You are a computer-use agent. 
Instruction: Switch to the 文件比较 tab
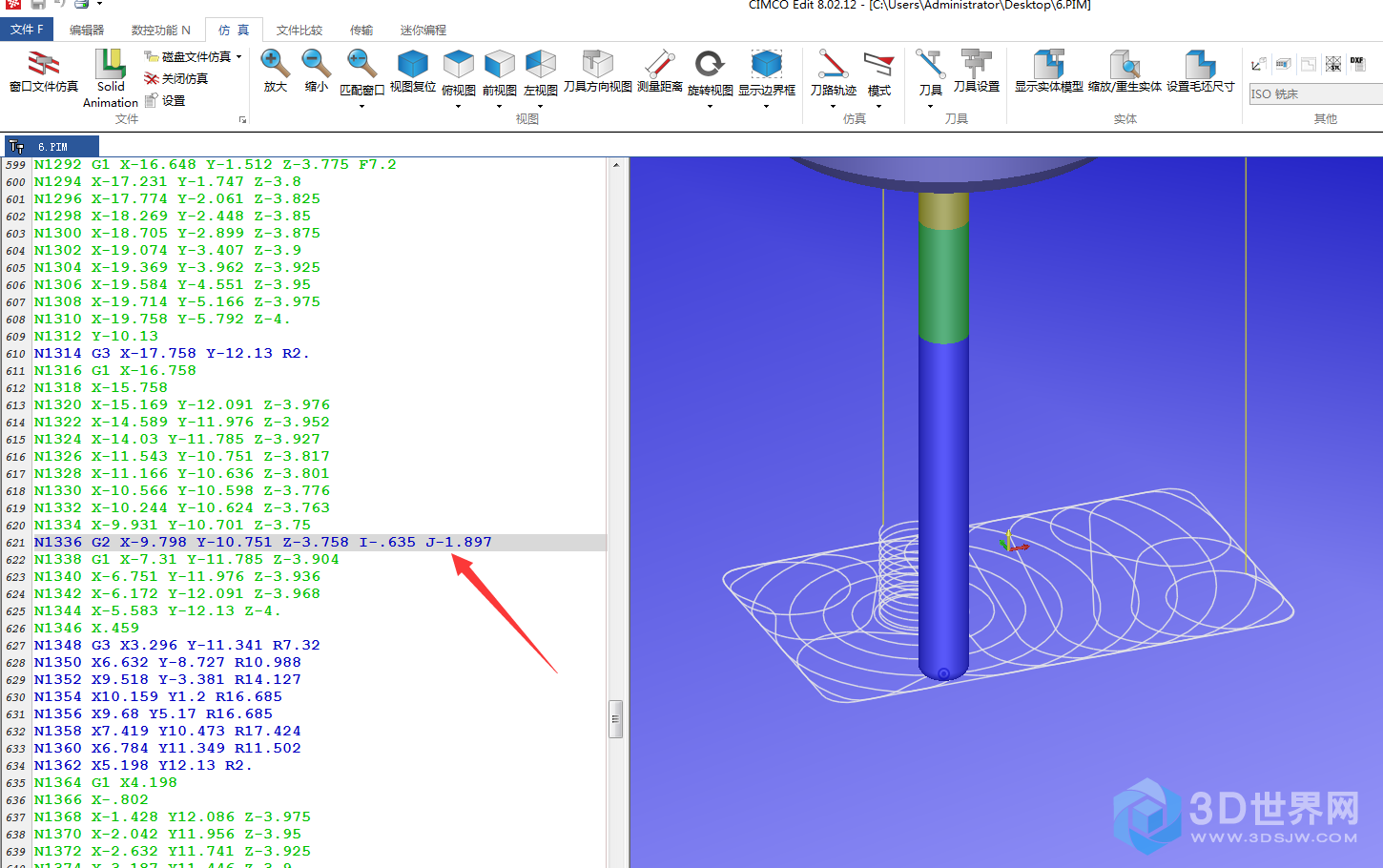pyautogui.click(x=299, y=30)
